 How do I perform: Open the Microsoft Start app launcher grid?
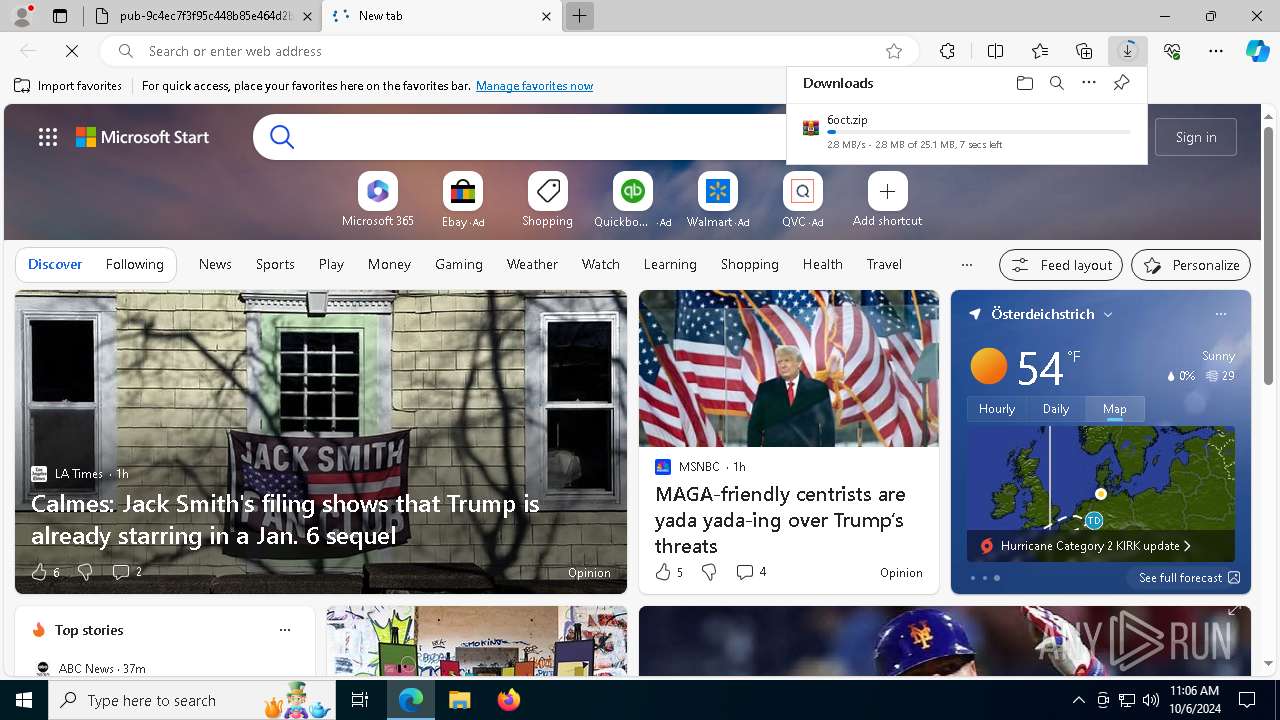tap(47, 137)
